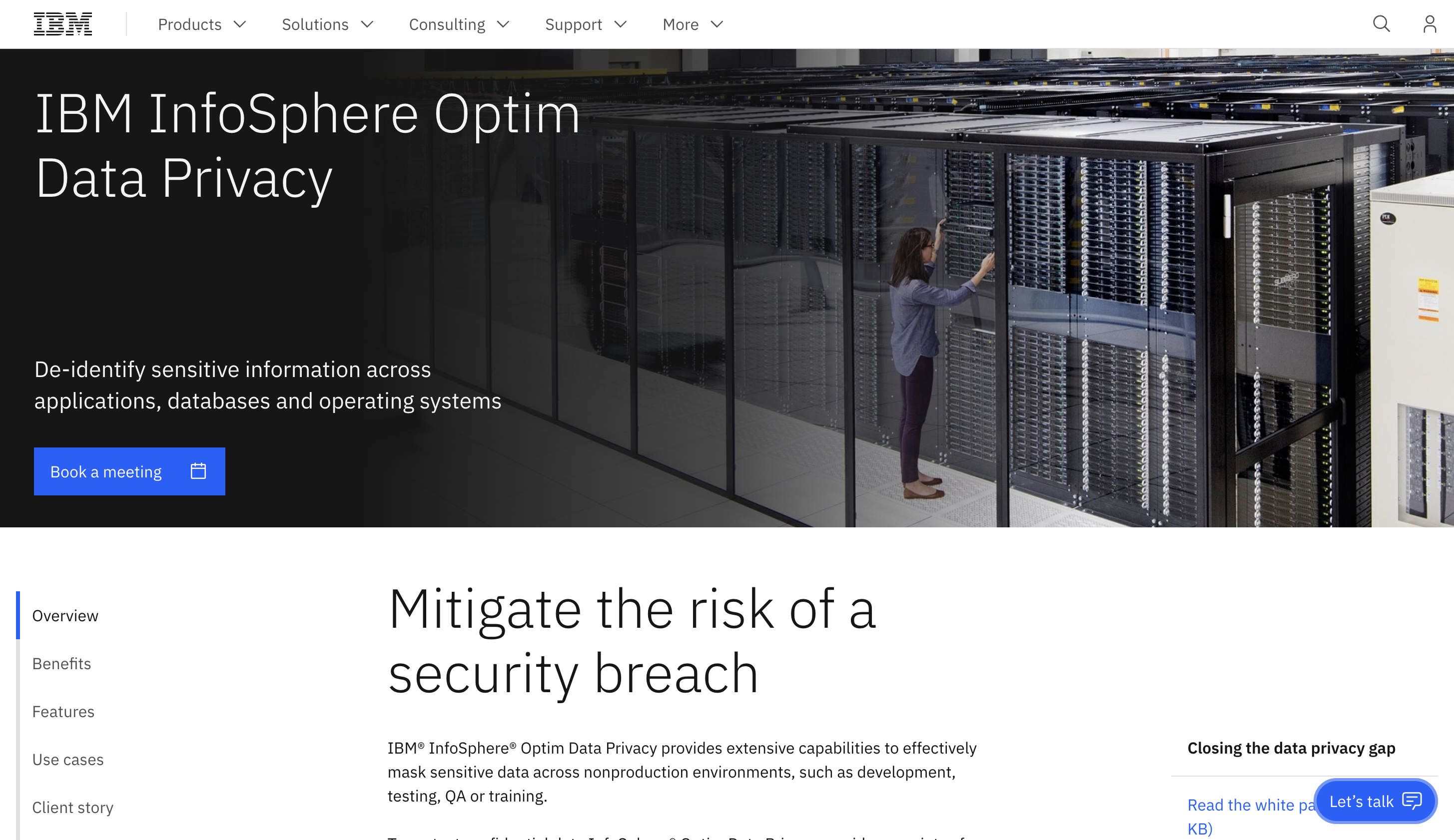
Task: Select the Benefits sidebar item
Action: pyautogui.click(x=61, y=663)
